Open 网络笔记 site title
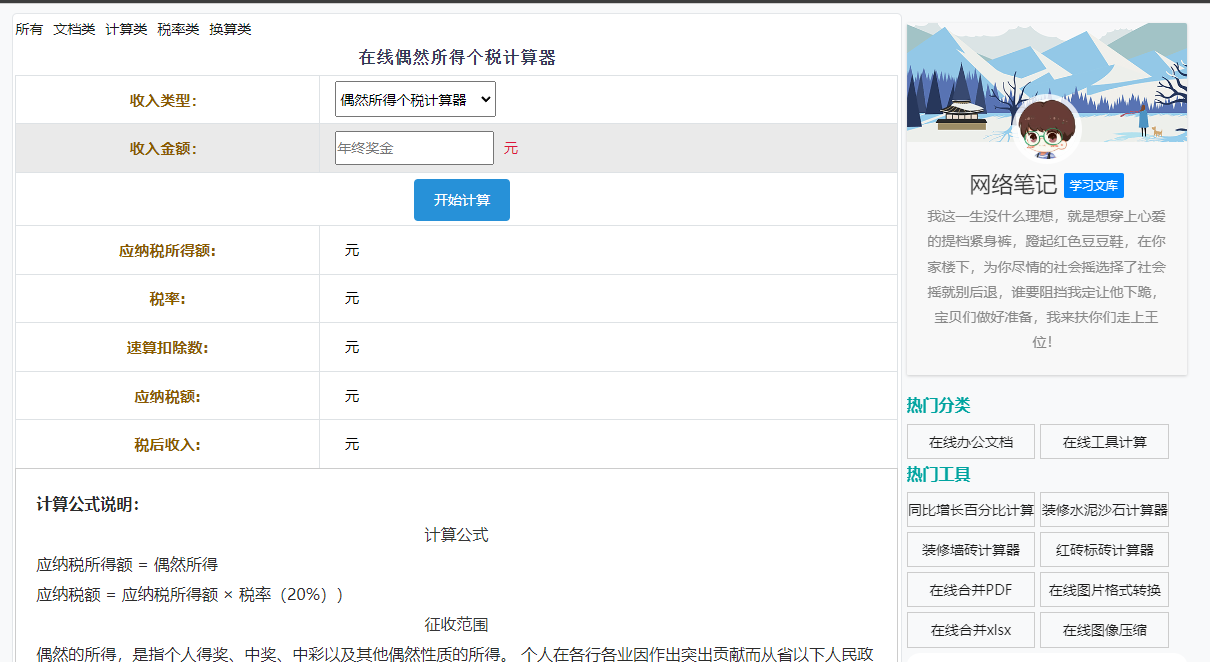This screenshot has width=1210, height=662. (1013, 185)
